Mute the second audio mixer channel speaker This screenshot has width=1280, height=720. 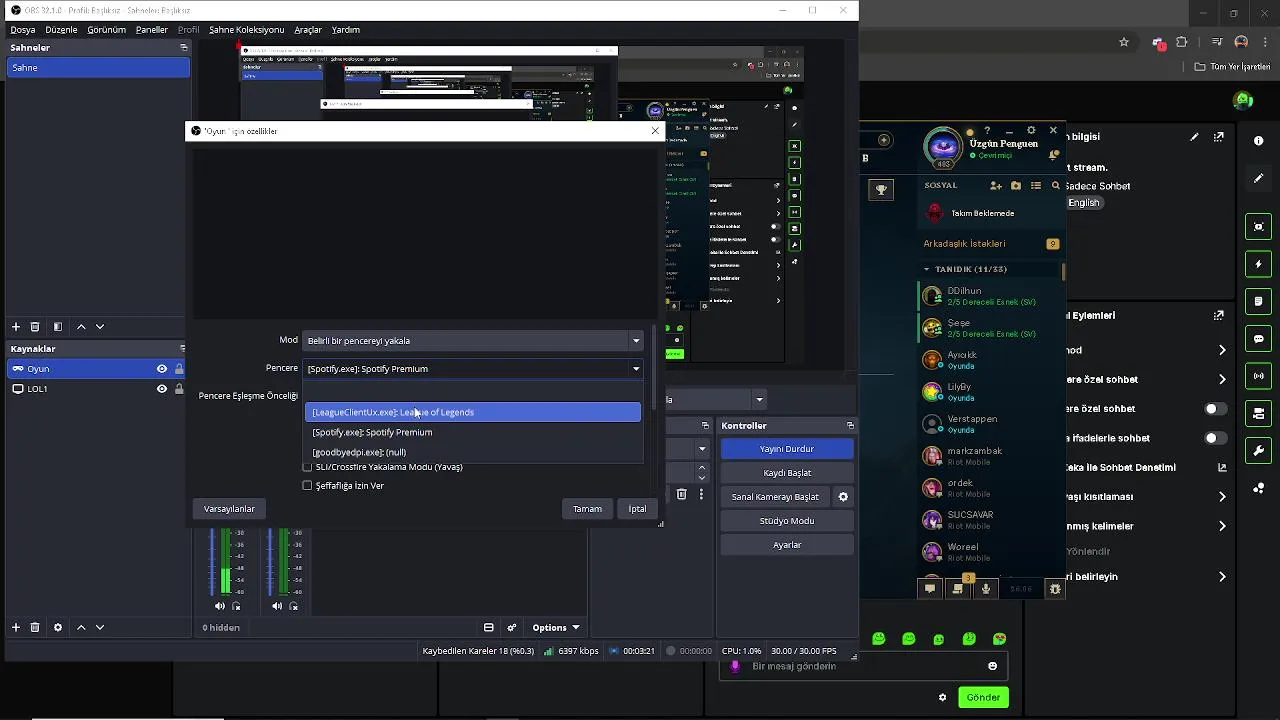click(277, 606)
